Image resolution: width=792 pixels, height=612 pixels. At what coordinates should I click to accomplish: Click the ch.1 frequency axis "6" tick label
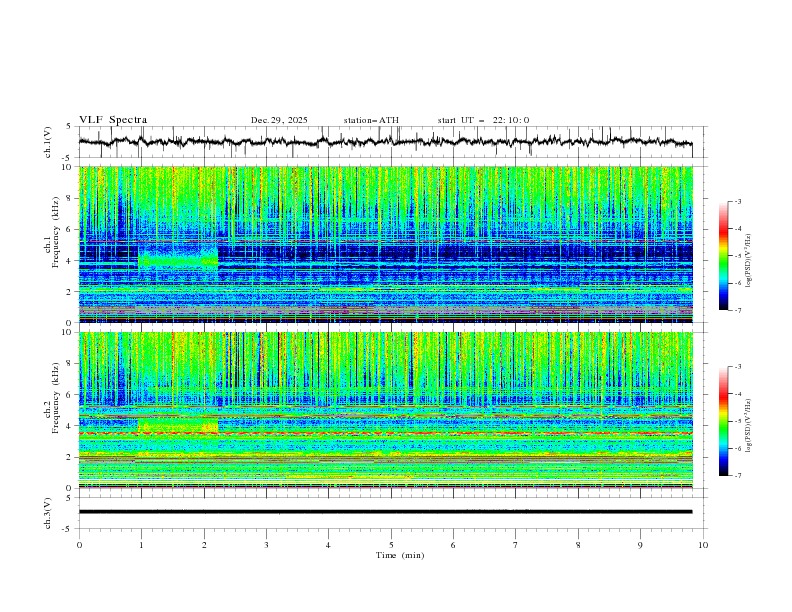(x=71, y=229)
